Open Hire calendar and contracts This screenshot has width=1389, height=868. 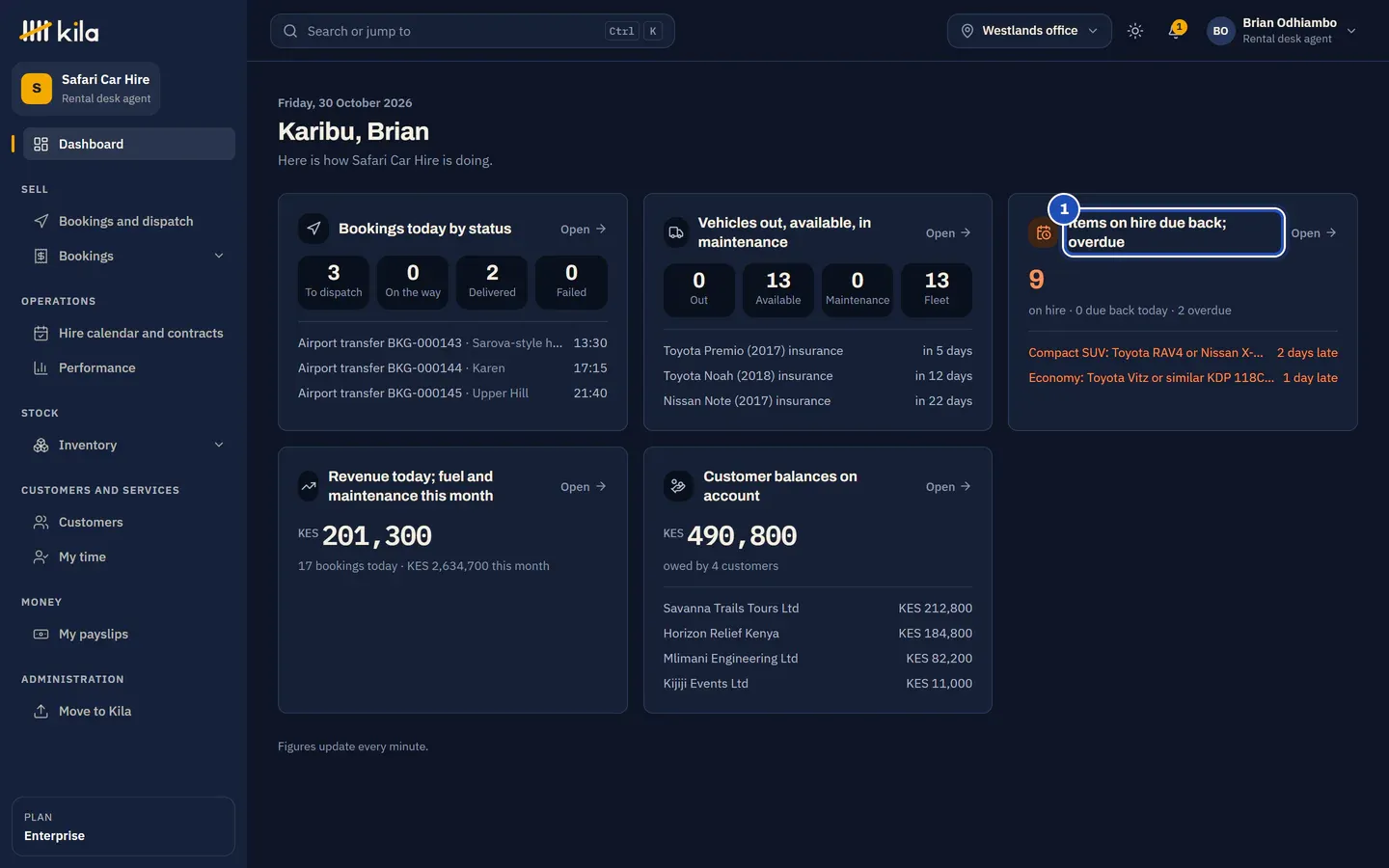point(129,333)
